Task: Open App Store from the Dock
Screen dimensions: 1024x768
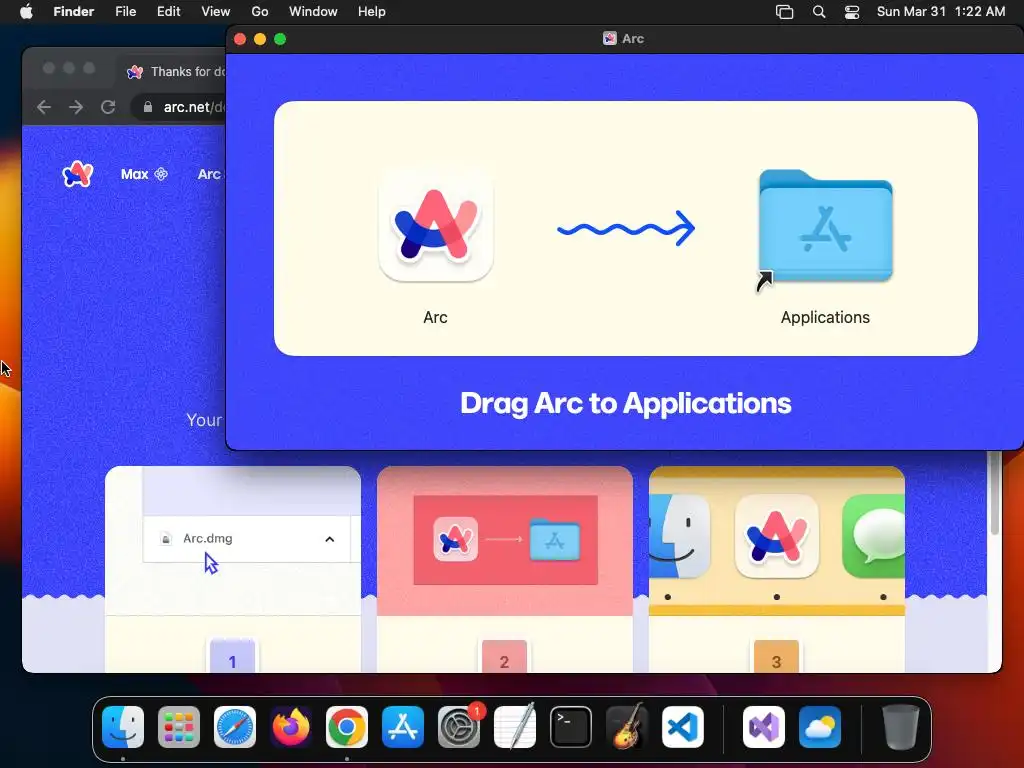Action: [x=403, y=727]
